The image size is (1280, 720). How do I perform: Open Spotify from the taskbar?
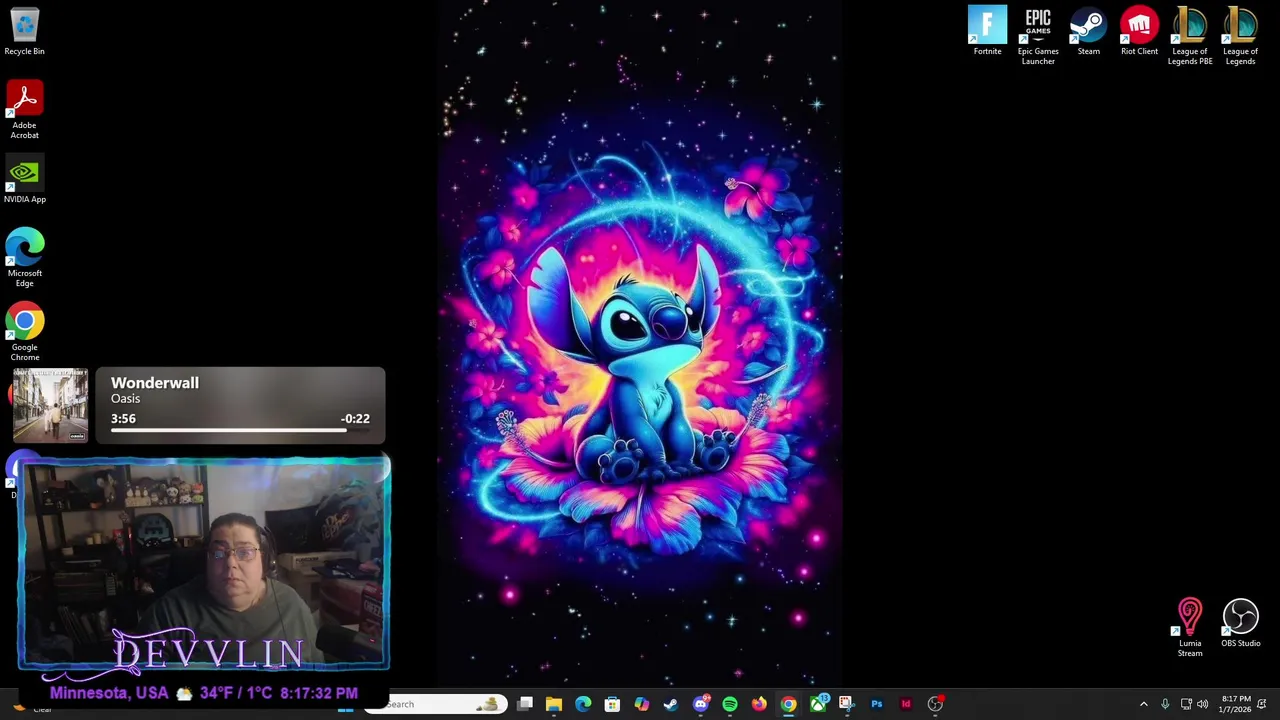pos(730,704)
